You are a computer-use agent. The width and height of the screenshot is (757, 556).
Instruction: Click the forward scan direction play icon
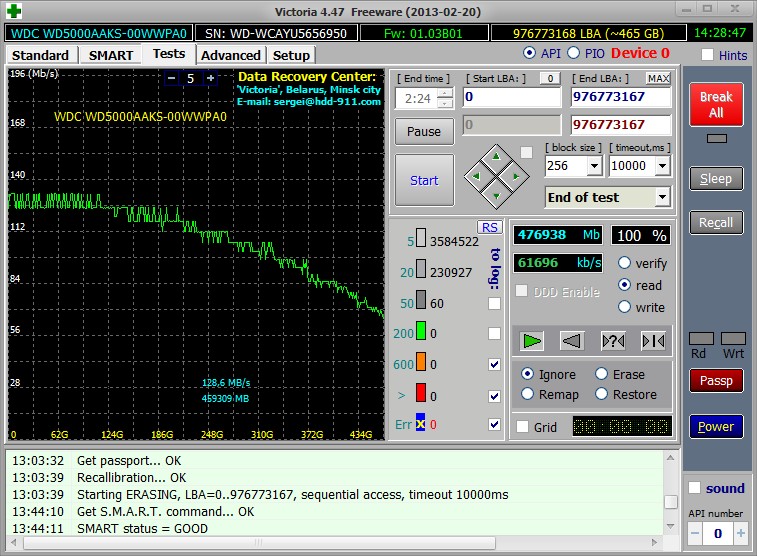532,341
